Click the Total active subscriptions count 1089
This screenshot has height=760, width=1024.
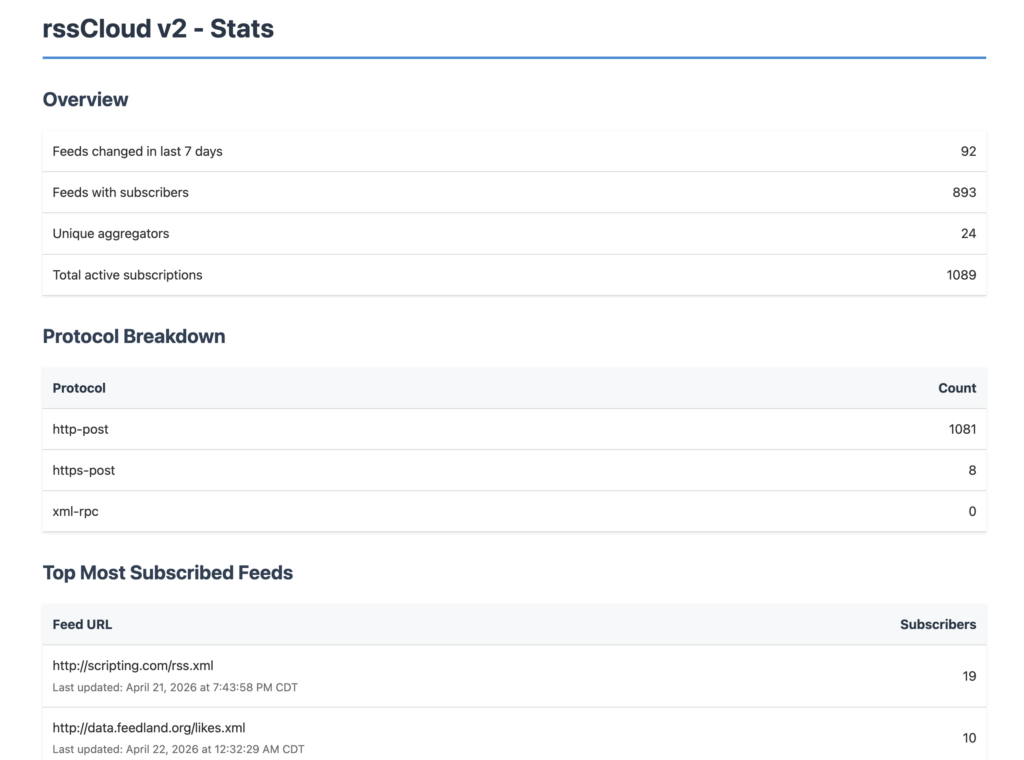(961, 275)
